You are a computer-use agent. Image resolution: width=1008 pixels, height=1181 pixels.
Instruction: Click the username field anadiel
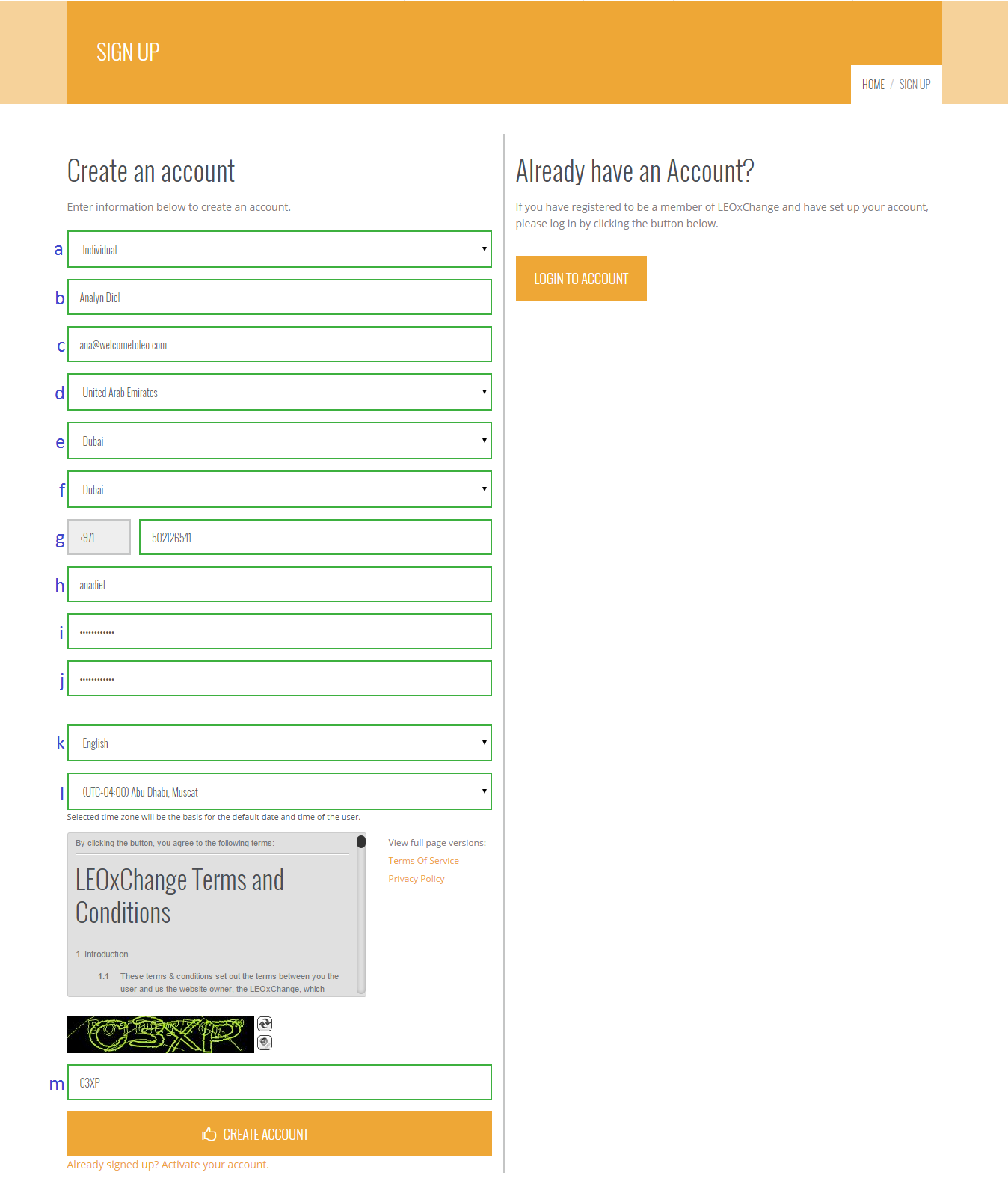[280, 584]
